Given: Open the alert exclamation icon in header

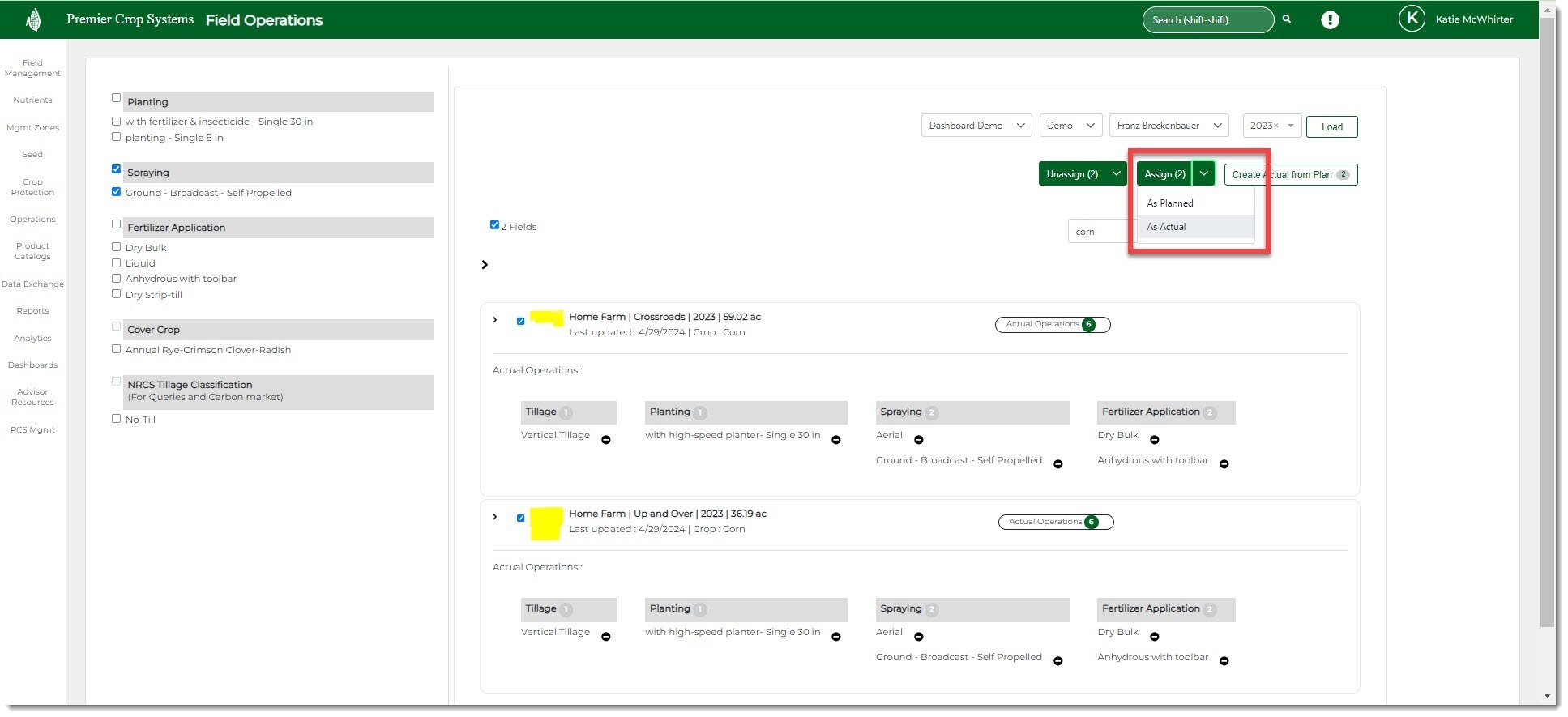Looking at the screenshot, I should pos(1330,20).
